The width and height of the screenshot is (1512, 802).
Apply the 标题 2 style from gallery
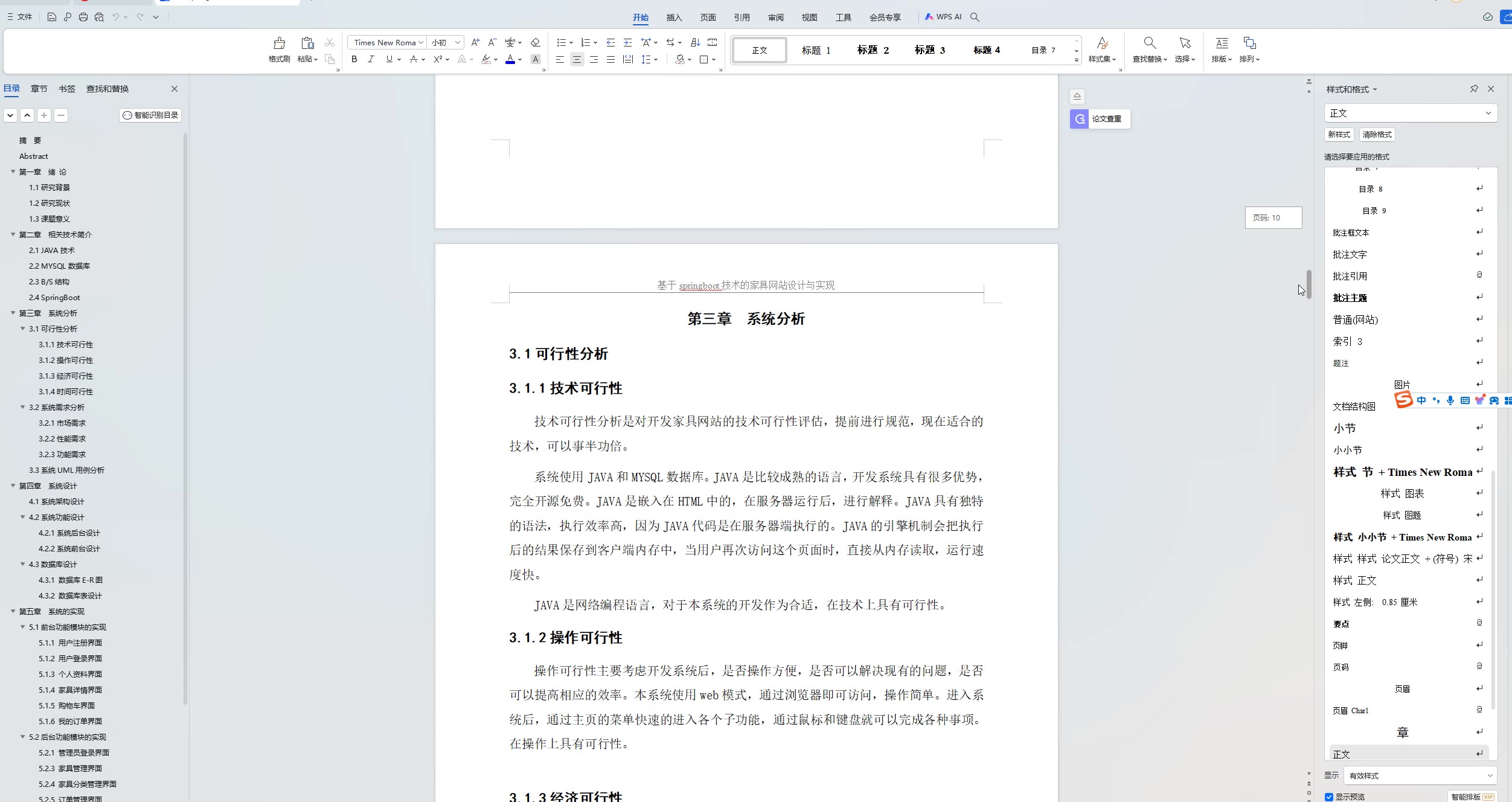[x=873, y=50]
